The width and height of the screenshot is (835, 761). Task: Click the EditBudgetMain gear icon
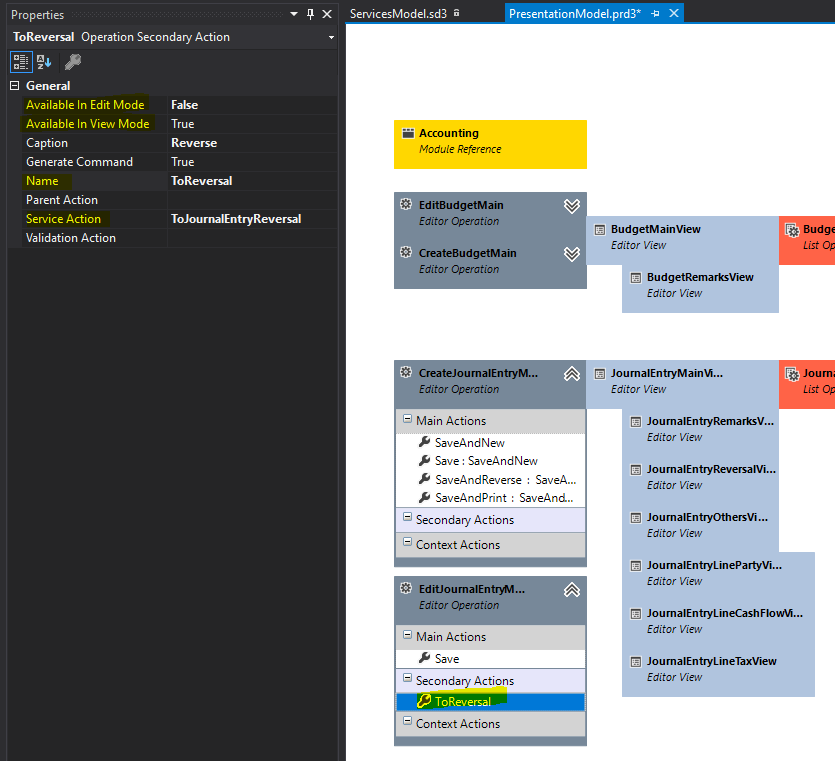click(x=406, y=204)
